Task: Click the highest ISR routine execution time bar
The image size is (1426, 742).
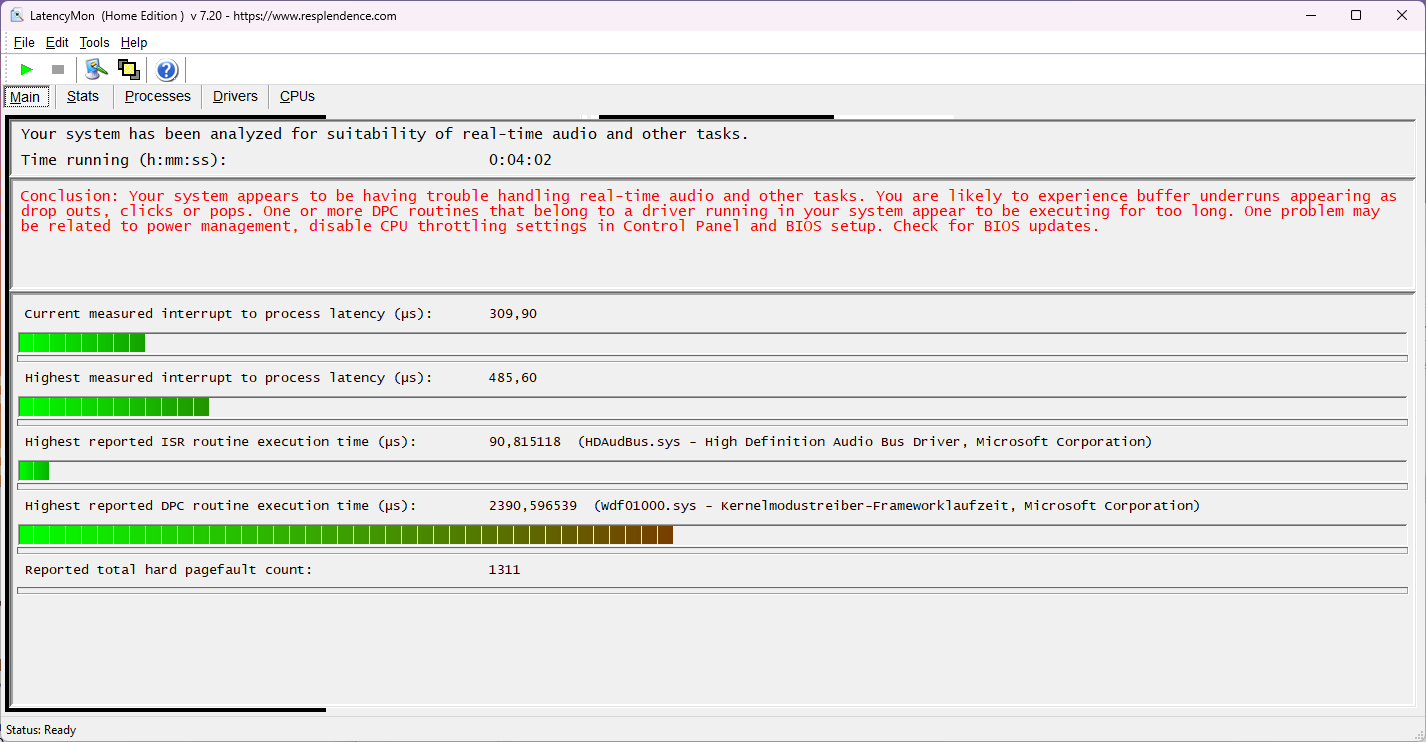Action: pyautogui.click(x=34, y=471)
